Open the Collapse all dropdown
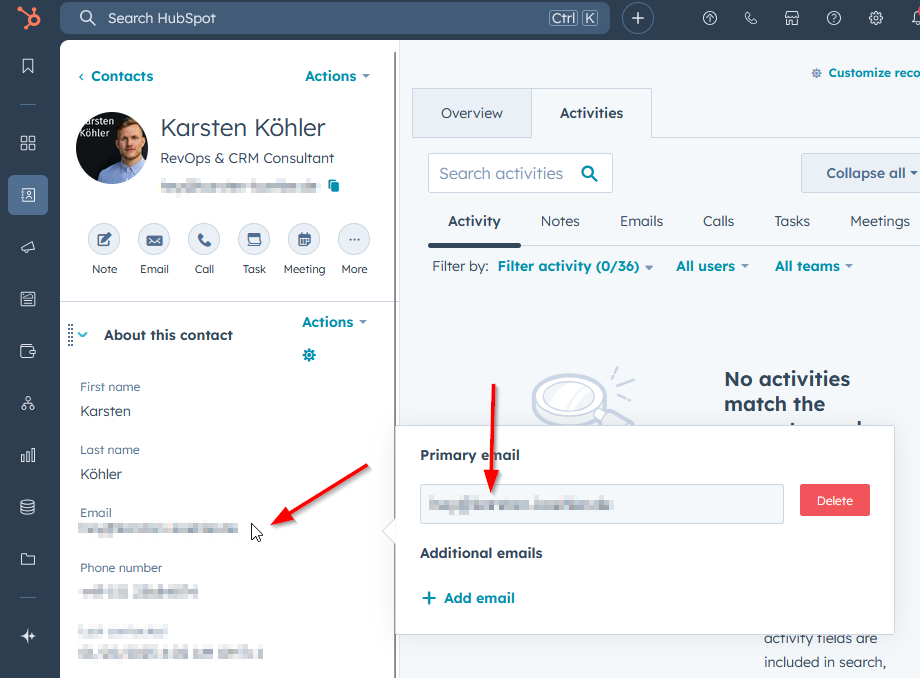The image size is (920, 678). pos(861,173)
